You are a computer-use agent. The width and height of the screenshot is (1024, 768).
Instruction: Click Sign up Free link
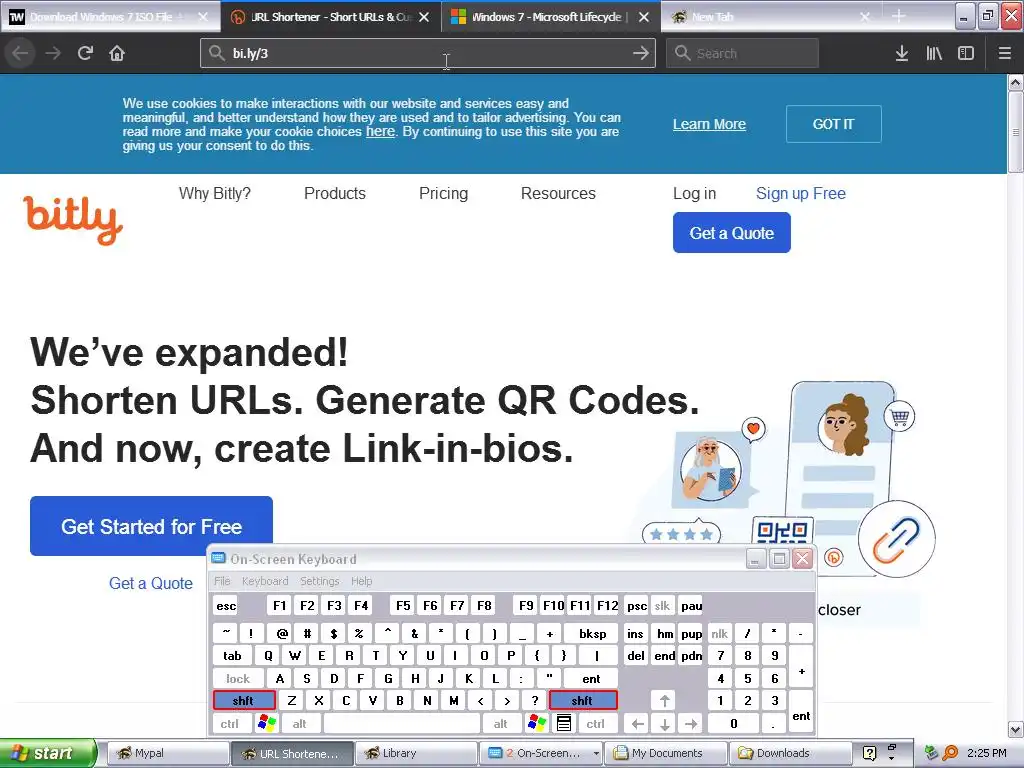[801, 193]
